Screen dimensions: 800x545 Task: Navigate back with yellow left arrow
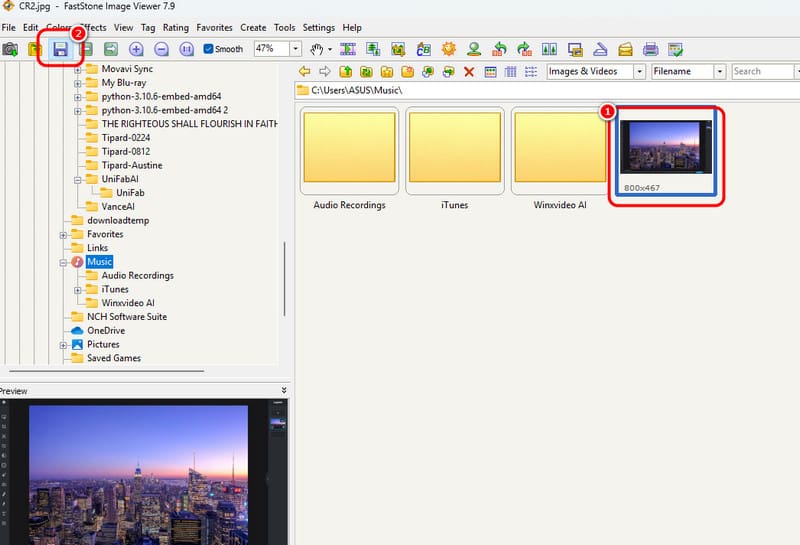tap(305, 71)
